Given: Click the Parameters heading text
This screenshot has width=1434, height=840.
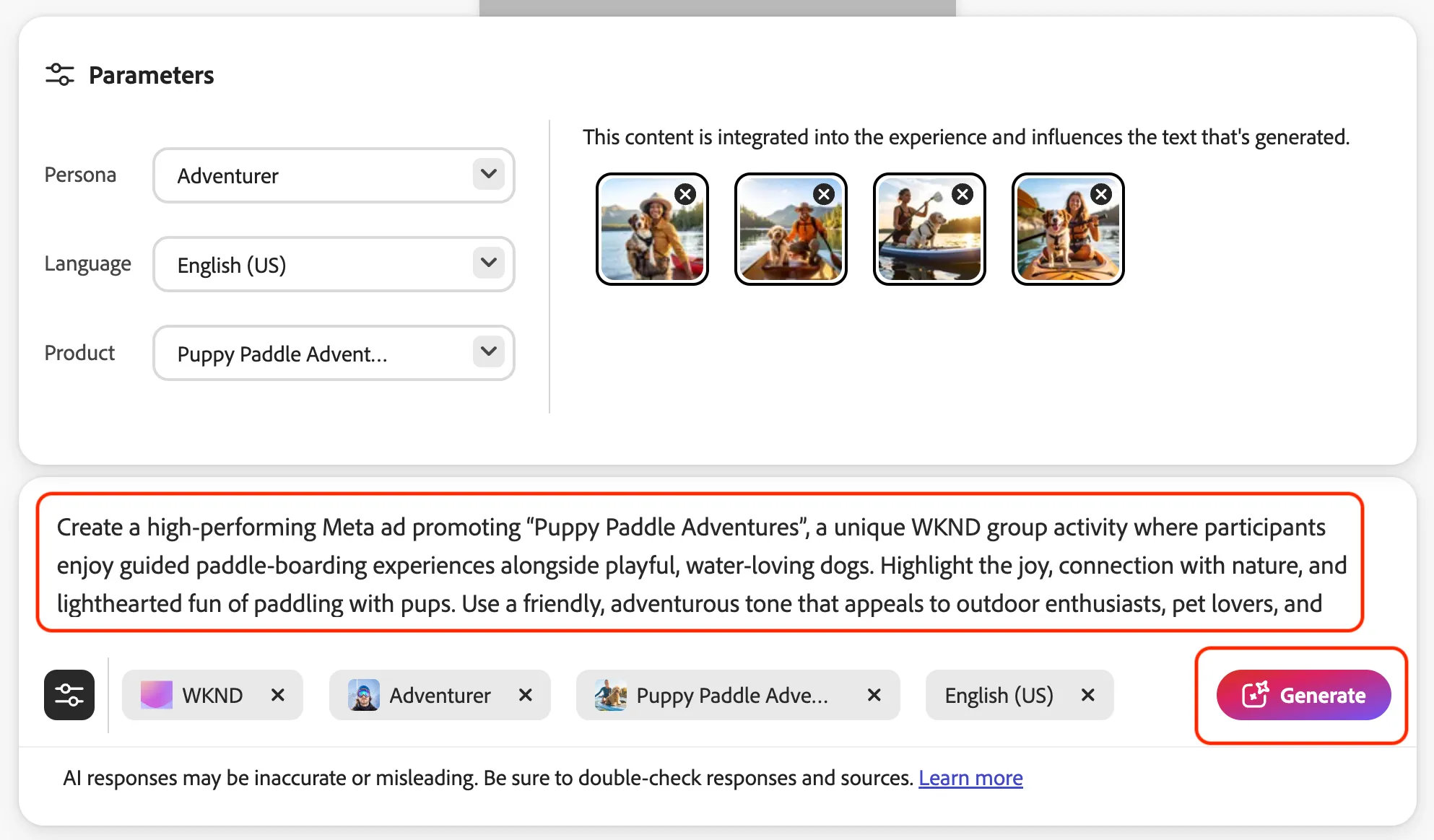Looking at the screenshot, I should (x=151, y=75).
